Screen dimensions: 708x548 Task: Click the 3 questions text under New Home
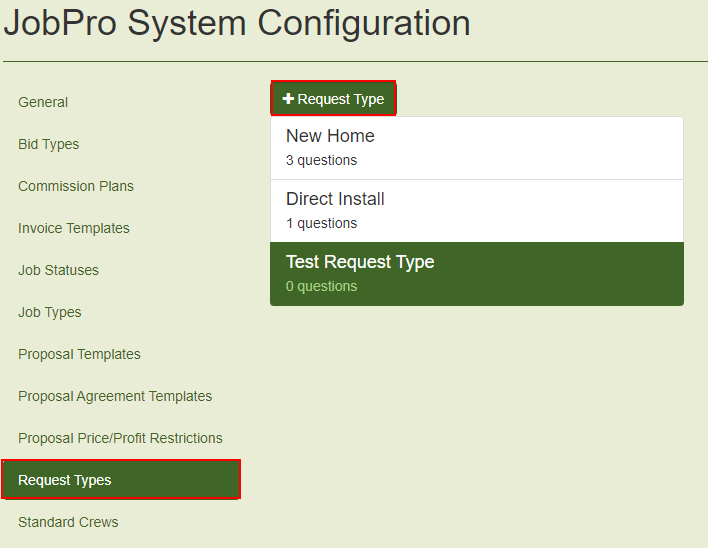coord(321,160)
